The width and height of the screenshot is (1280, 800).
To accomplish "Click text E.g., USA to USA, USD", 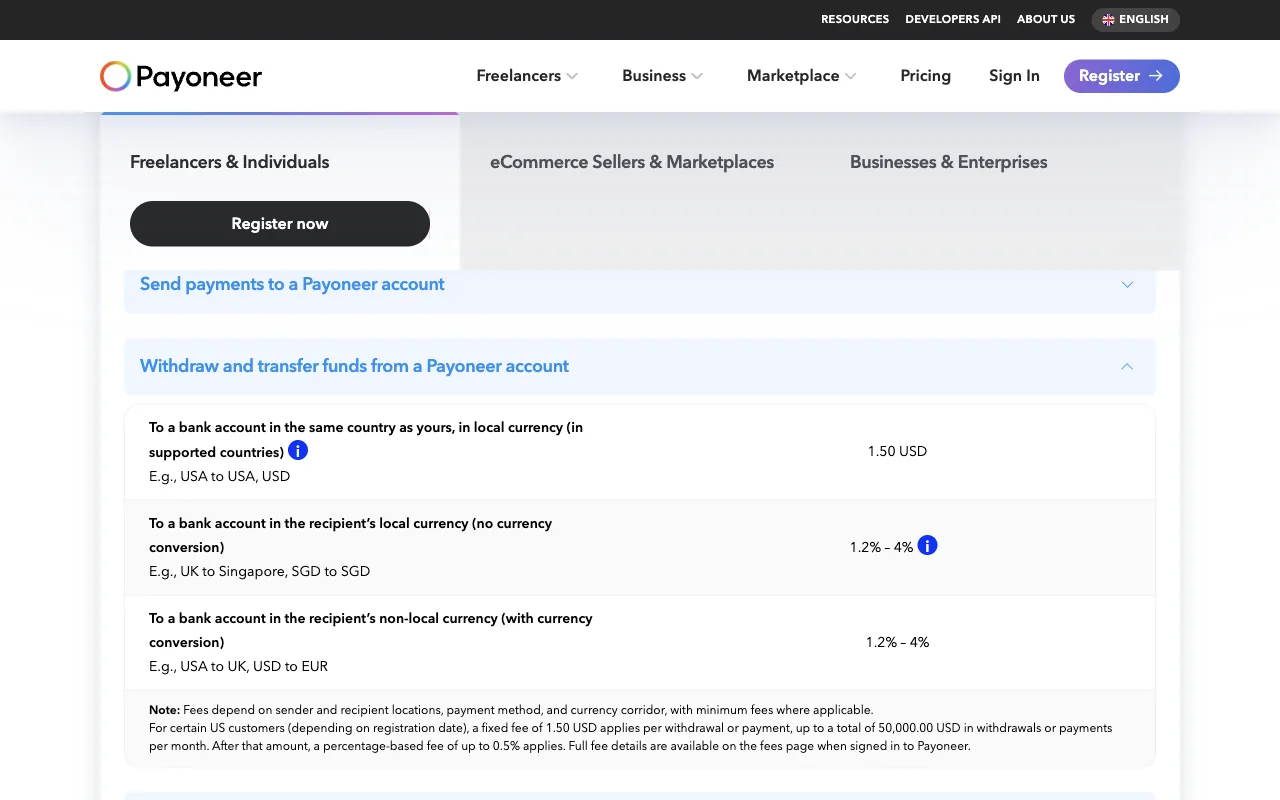I will click(x=219, y=476).
